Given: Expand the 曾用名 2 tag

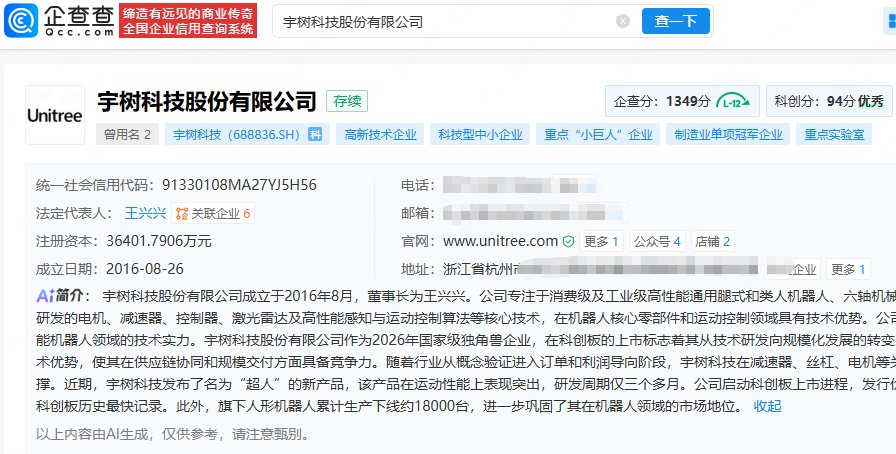Looking at the screenshot, I should tap(127, 134).
